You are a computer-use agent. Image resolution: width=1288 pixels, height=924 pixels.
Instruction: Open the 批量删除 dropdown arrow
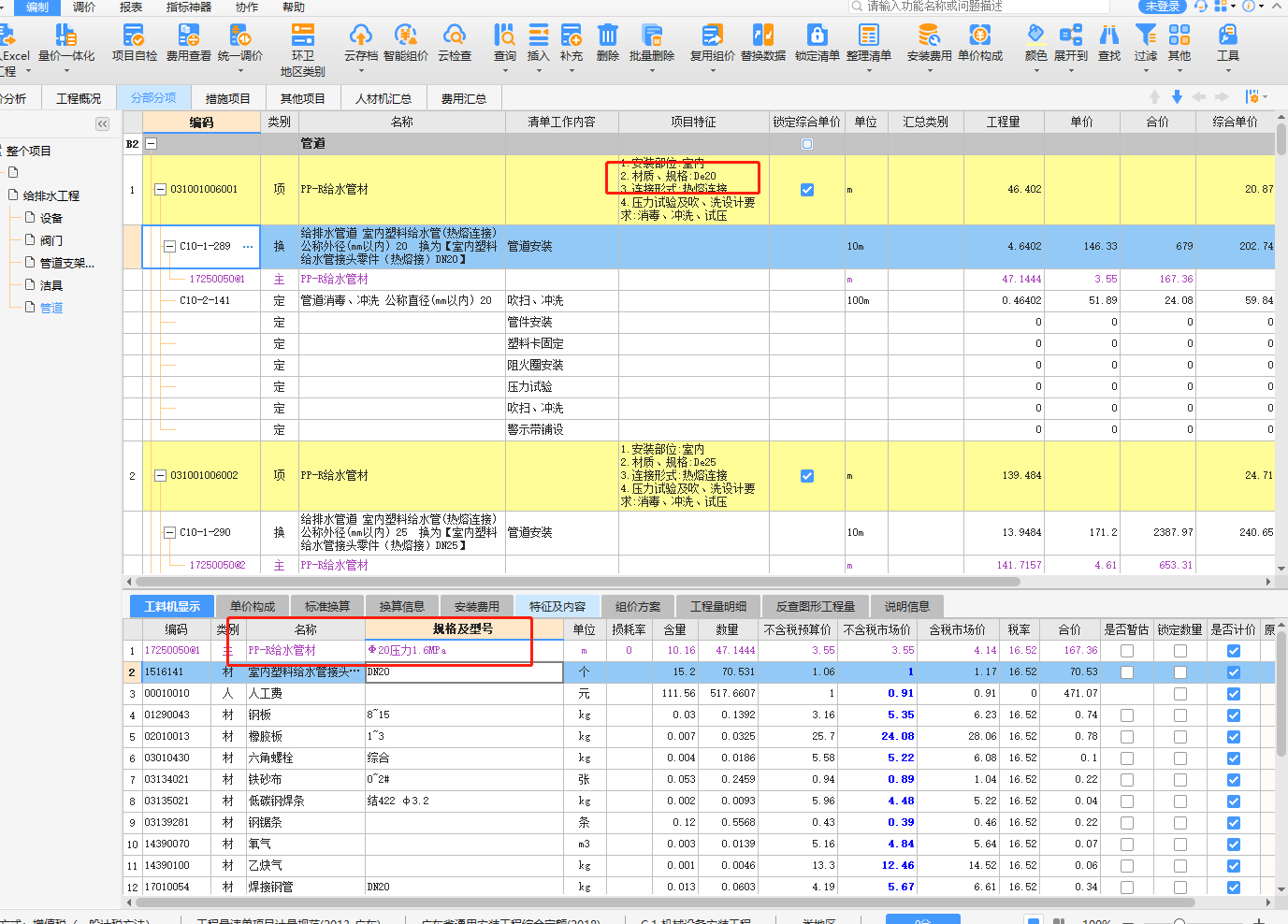651,71
